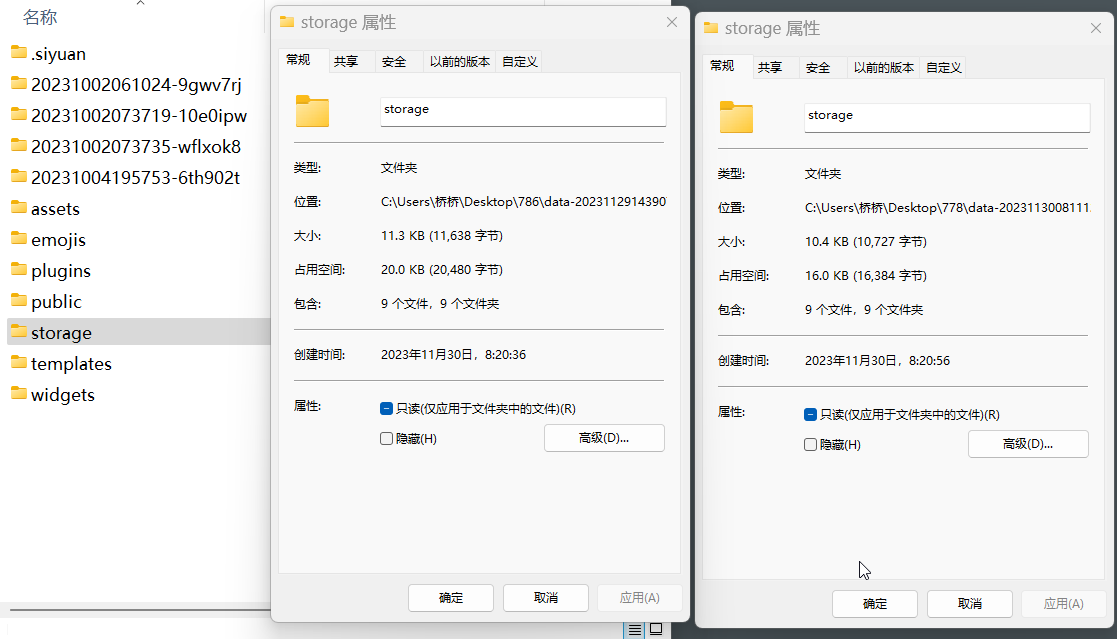The width and height of the screenshot is (1117, 639).
Task: Click title bar folder icon of left dialog
Action: [x=287, y=22]
